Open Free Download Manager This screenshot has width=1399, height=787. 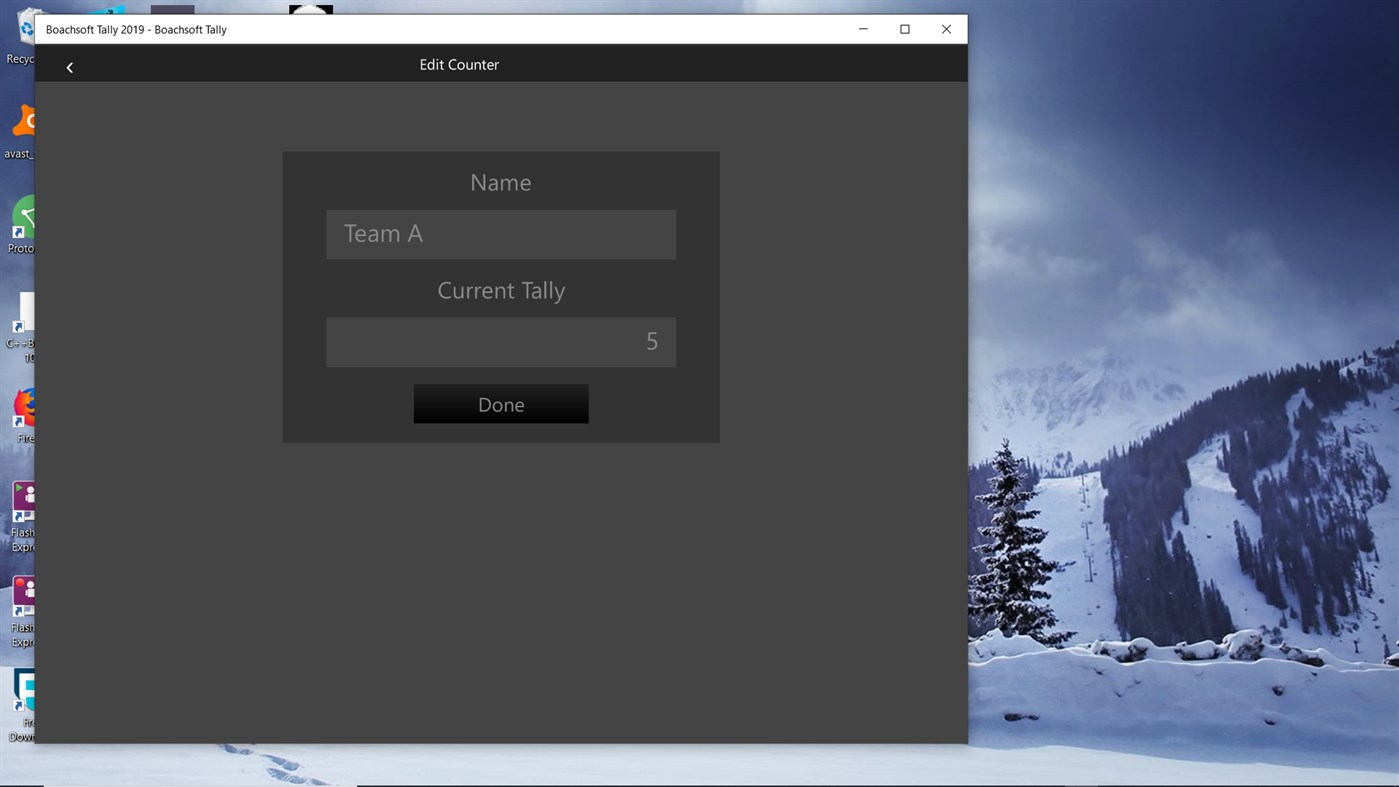(22, 695)
